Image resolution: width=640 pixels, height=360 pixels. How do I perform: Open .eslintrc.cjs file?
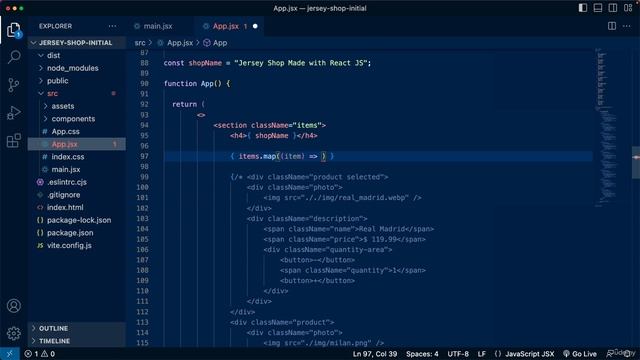(x=77, y=182)
